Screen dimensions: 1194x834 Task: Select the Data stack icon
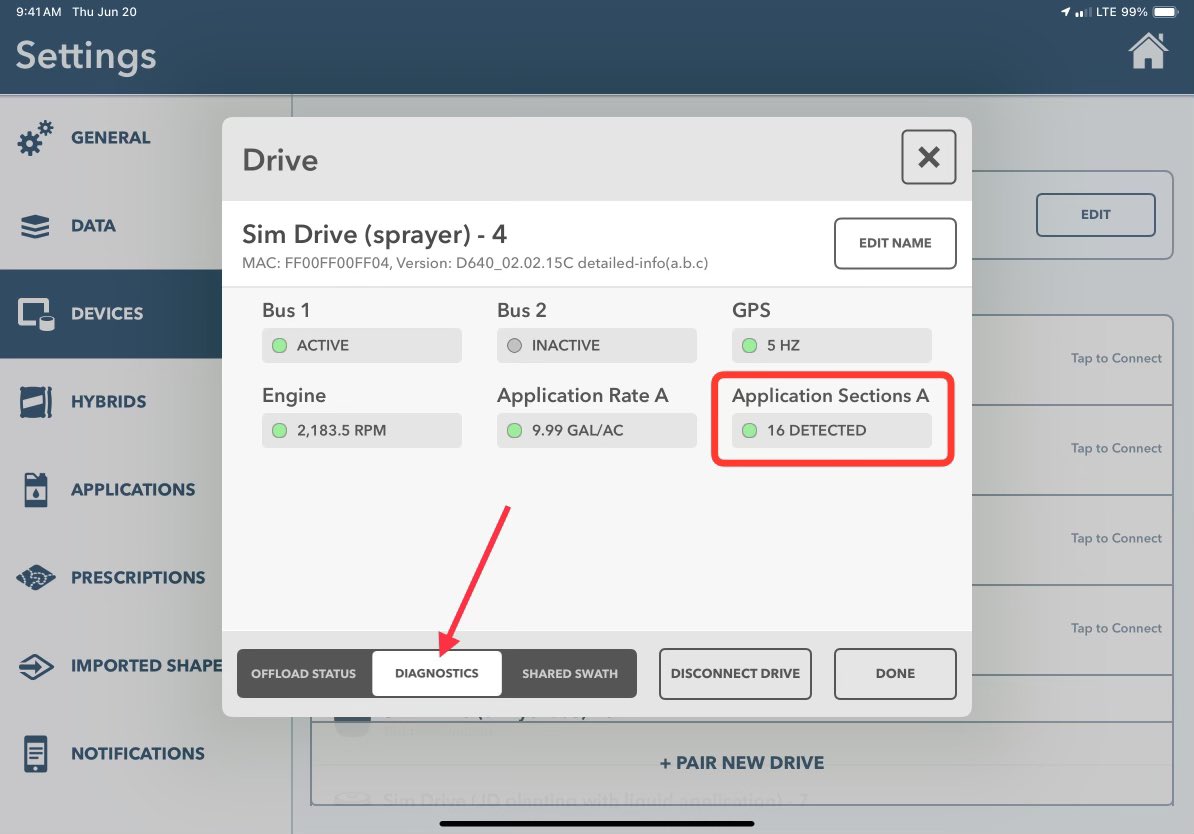click(x=35, y=226)
